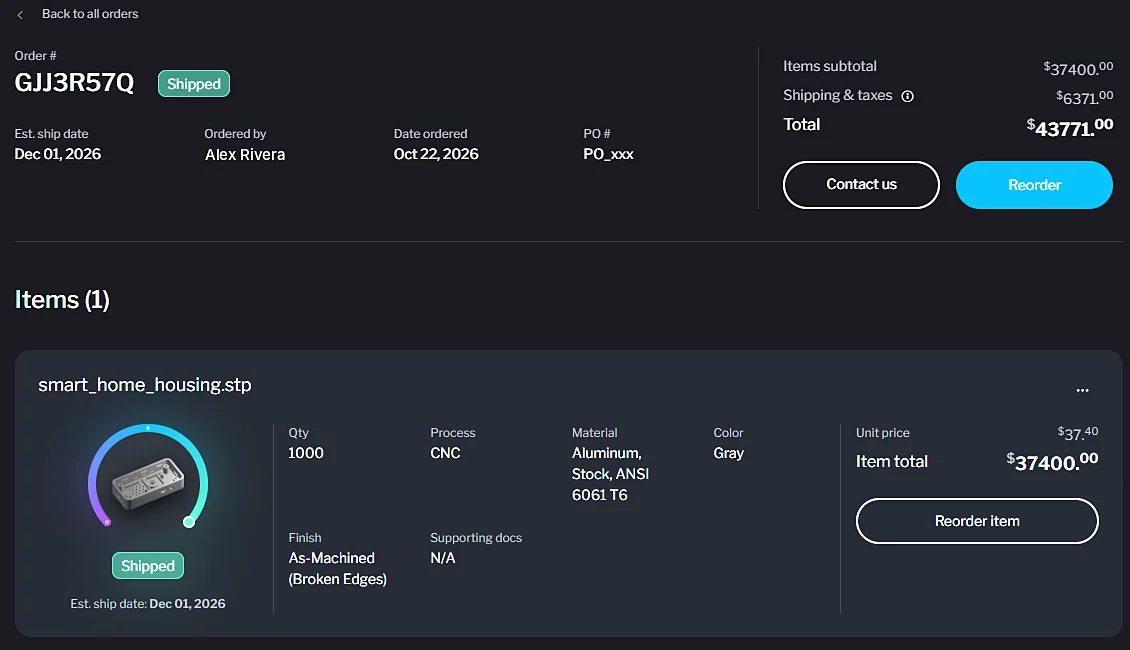
Task: Click the quantity value 1000
Action: point(306,453)
